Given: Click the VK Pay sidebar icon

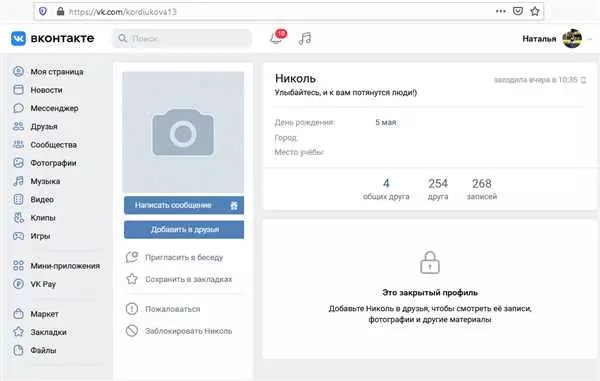Looking at the screenshot, I should click(18, 284).
